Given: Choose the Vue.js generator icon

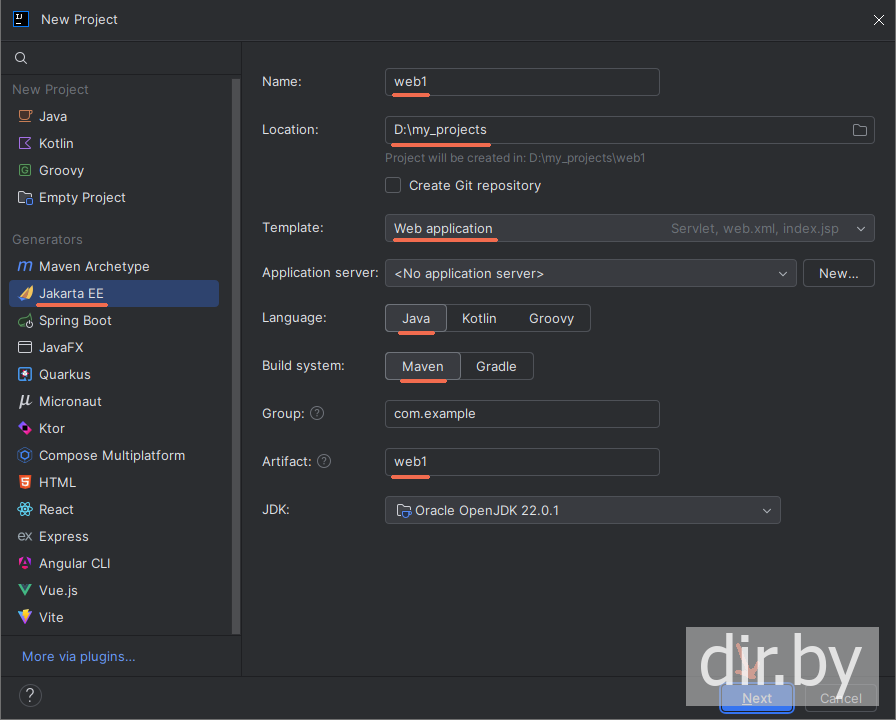Looking at the screenshot, I should click(25, 591).
